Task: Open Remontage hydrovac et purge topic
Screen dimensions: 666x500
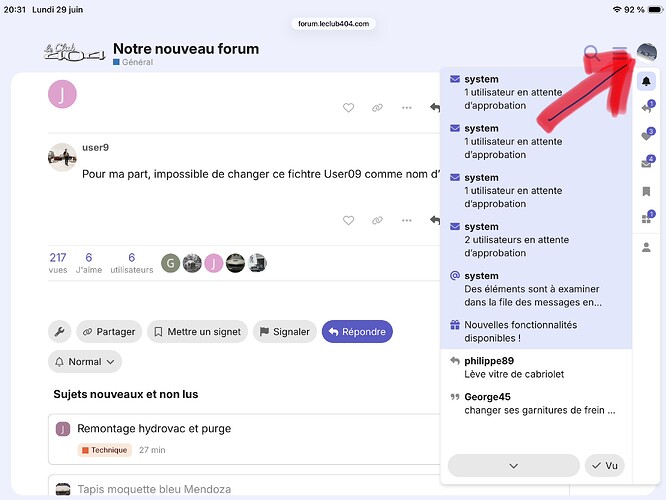Action: (154, 429)
